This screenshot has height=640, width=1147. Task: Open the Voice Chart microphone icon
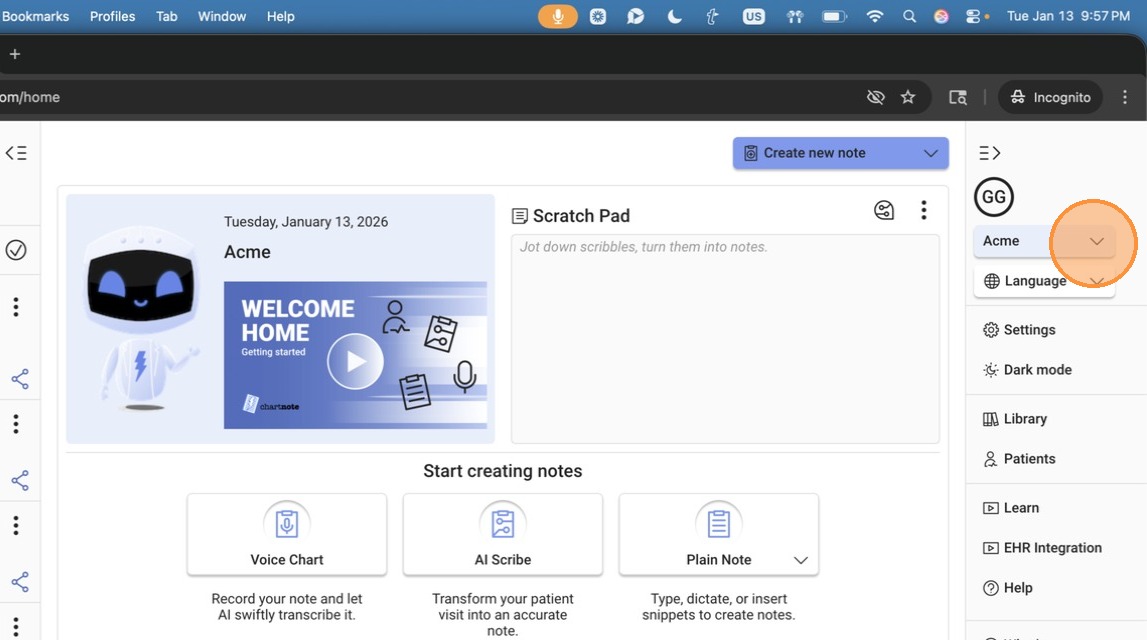click(287, 524)
